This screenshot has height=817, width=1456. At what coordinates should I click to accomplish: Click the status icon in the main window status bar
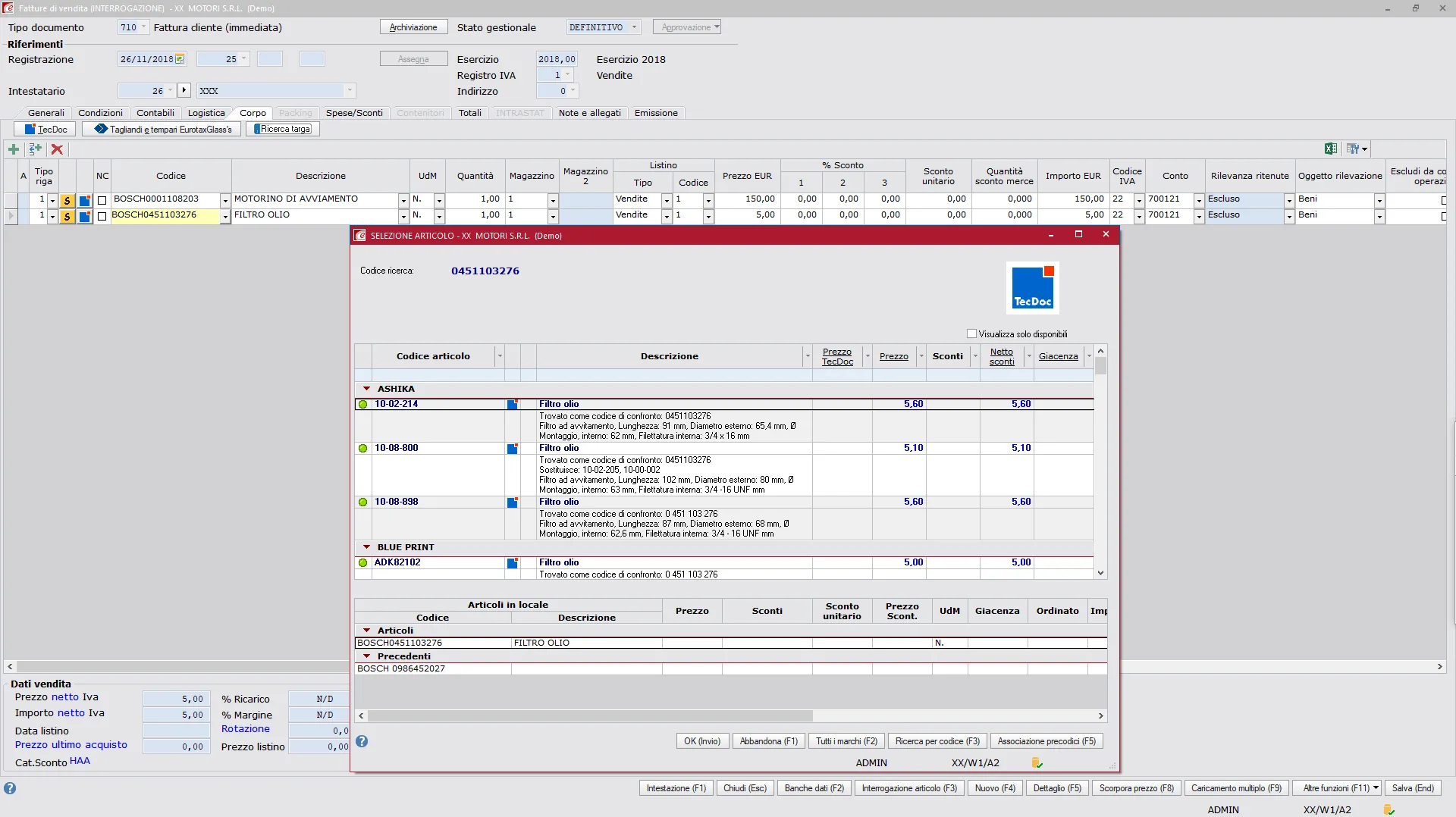coord(1389,810)
